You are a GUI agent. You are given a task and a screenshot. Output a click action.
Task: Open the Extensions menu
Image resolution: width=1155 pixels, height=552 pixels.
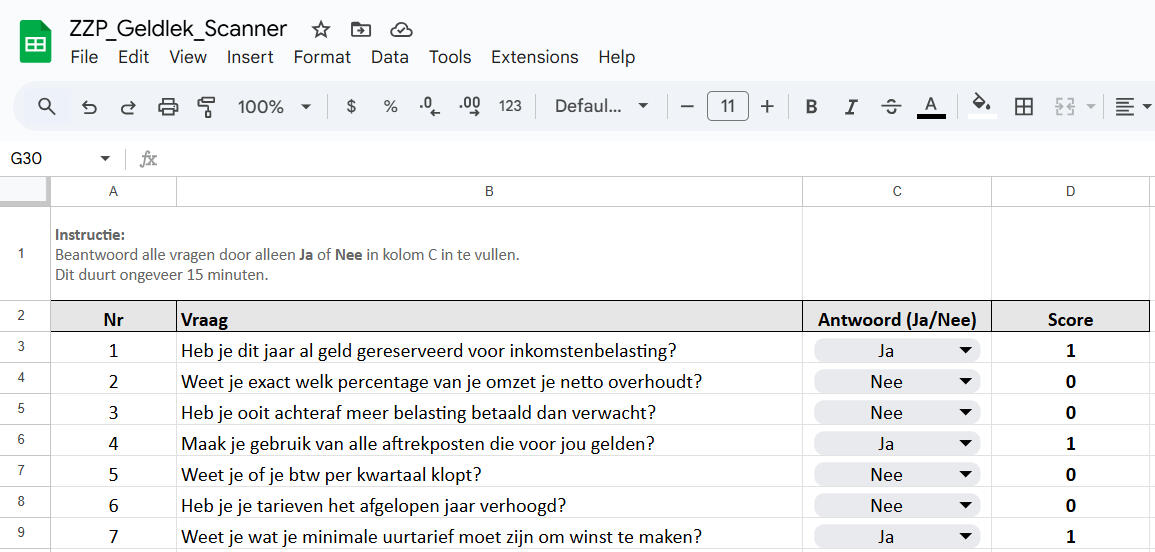[535, 57]
